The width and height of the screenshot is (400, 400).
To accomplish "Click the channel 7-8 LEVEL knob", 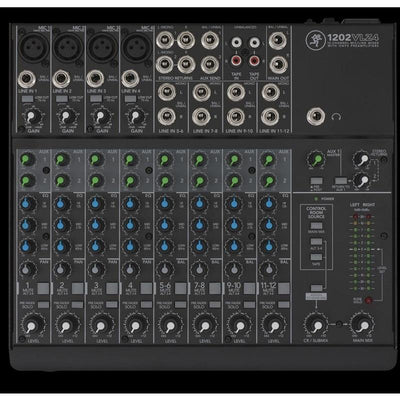I will (204, 325).
